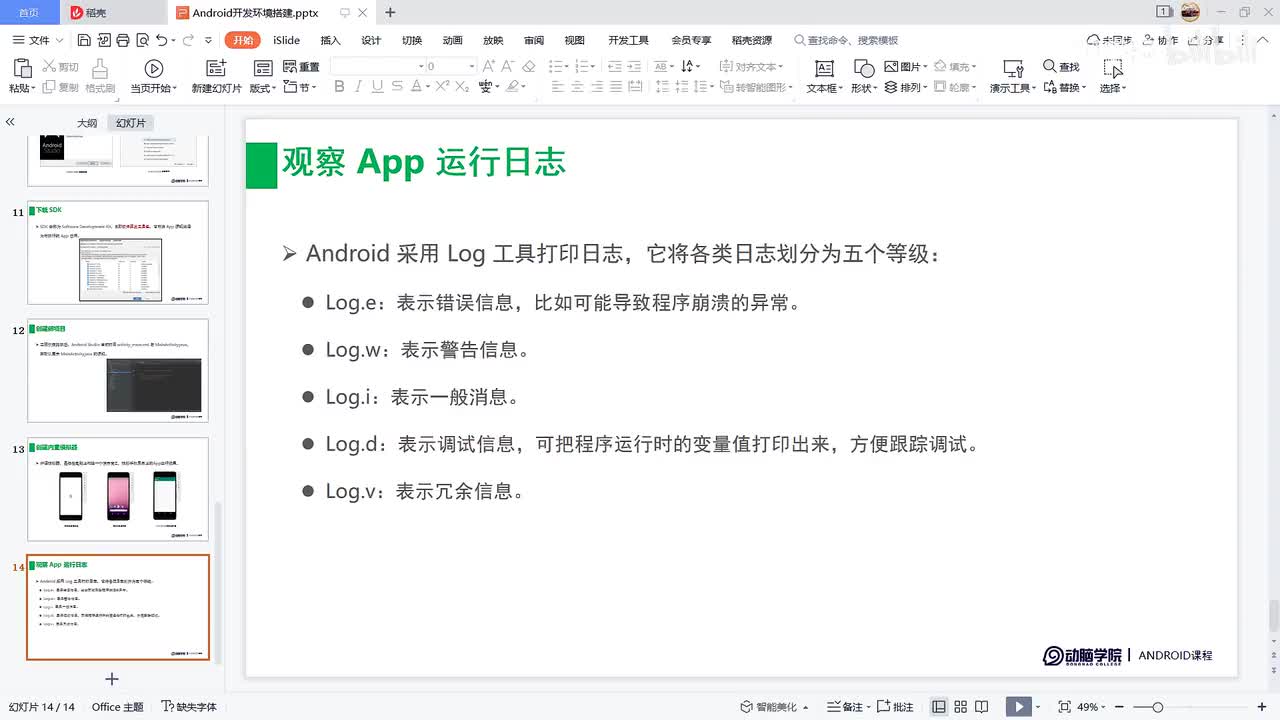Open the 开始 ribbon tab
The width and height of the screenshot is (1280, 720).
(x=243, y=40)
